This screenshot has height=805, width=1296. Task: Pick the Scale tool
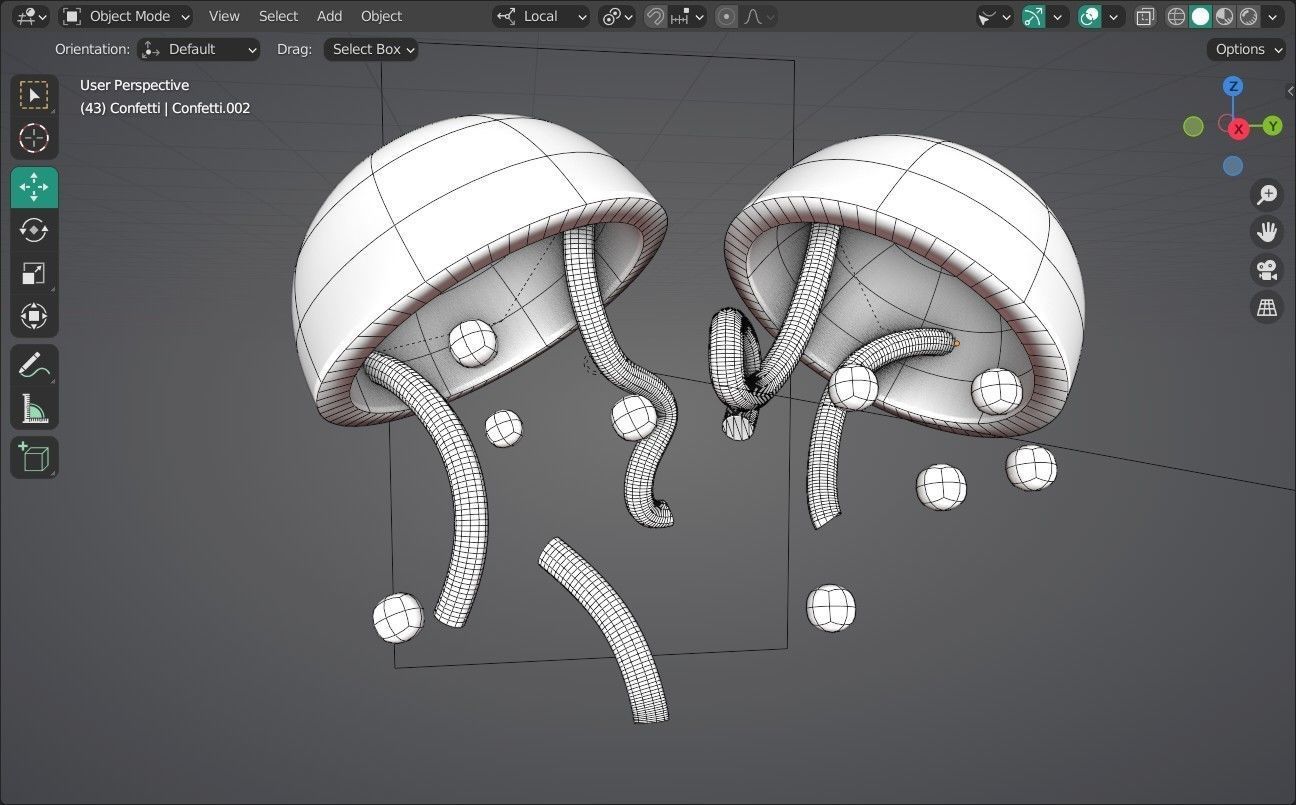tap(34, 273)
